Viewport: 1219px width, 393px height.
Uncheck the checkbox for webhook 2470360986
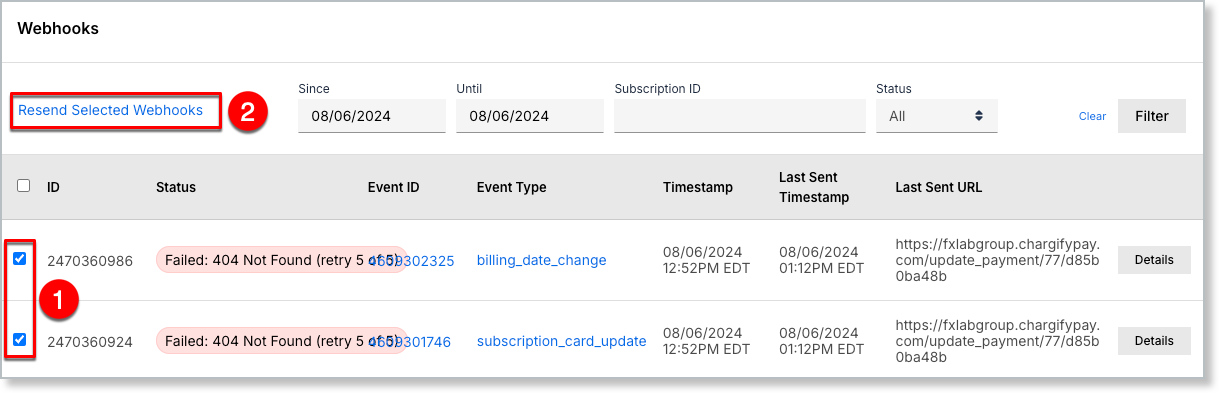[20, 259]
